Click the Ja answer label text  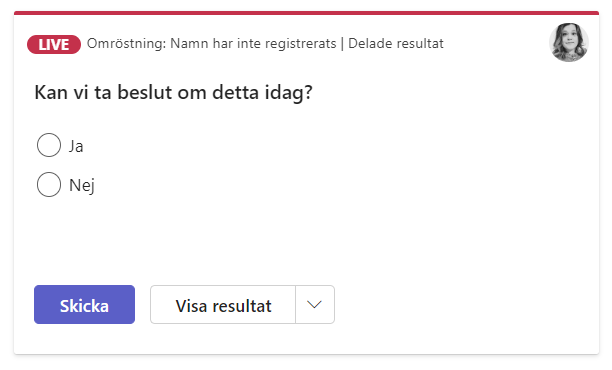point(76,146)
